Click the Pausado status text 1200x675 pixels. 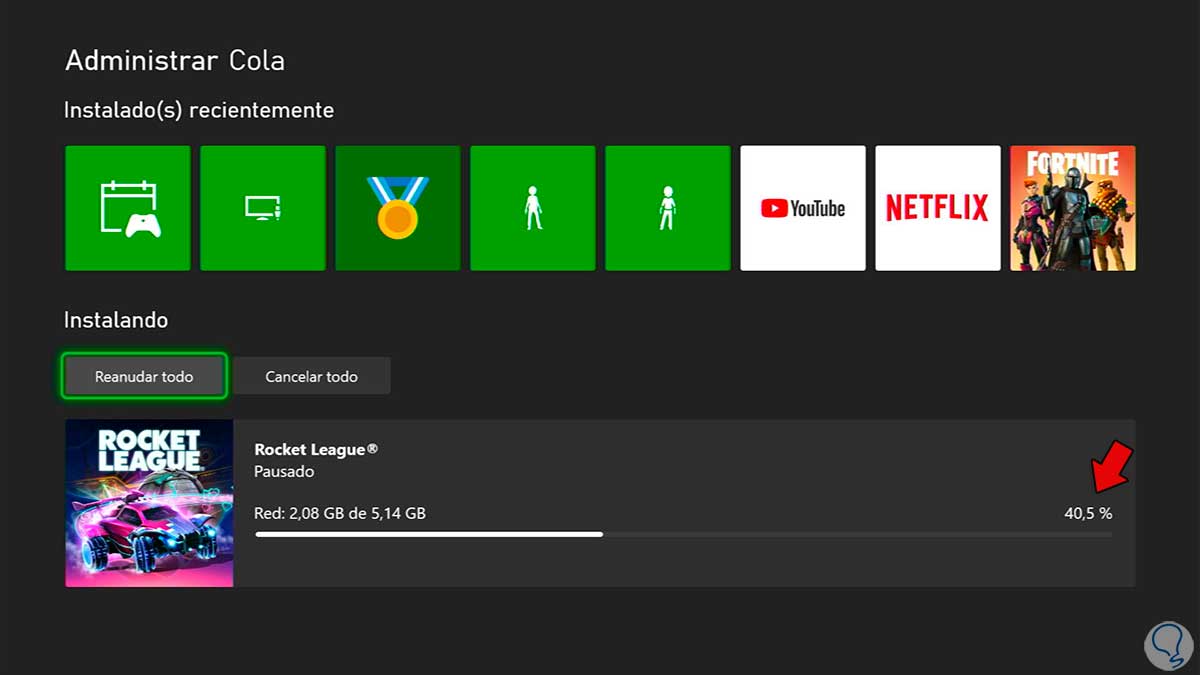click(284, 472)
